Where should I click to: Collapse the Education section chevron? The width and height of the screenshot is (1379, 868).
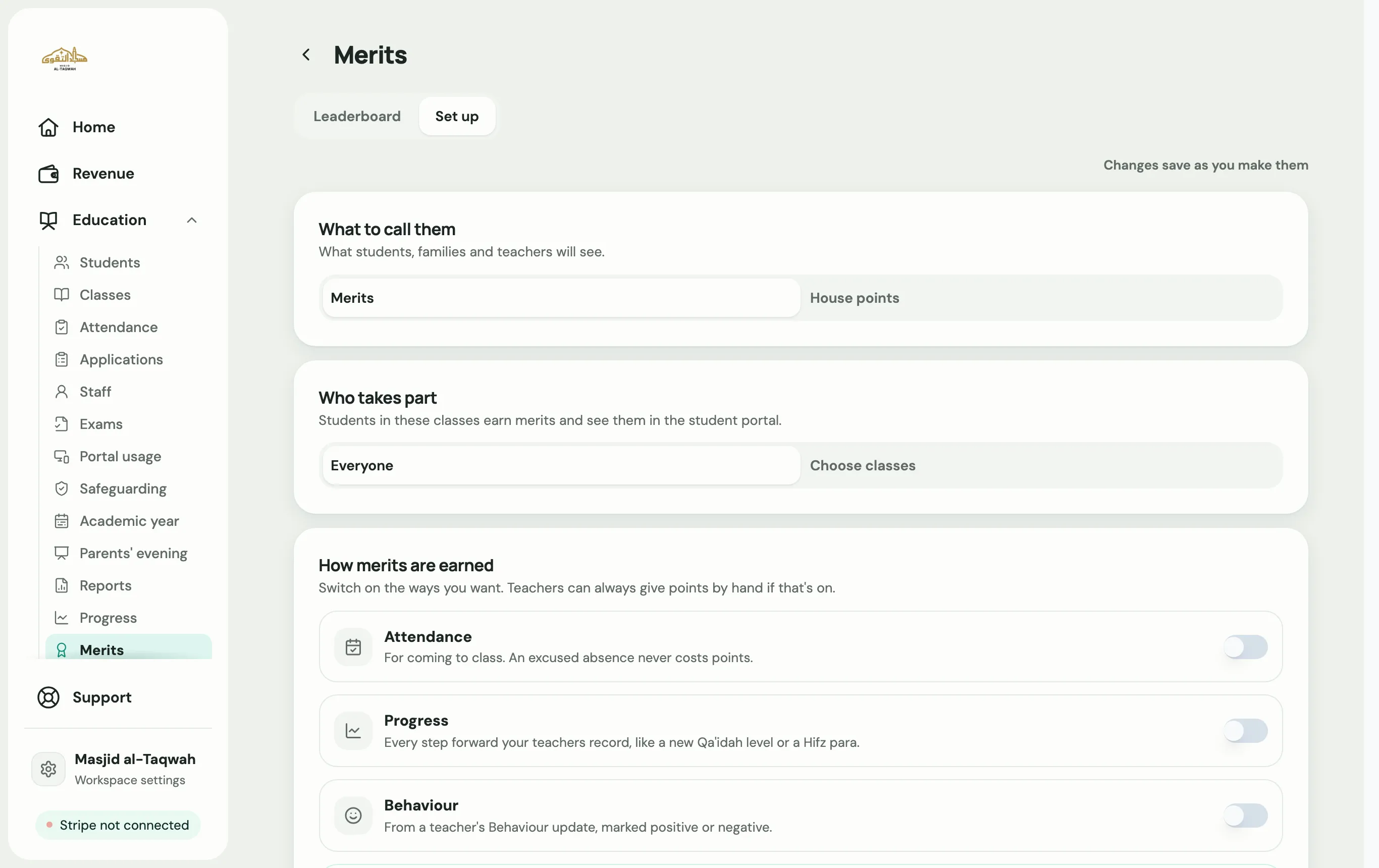(x=192, y=221)
